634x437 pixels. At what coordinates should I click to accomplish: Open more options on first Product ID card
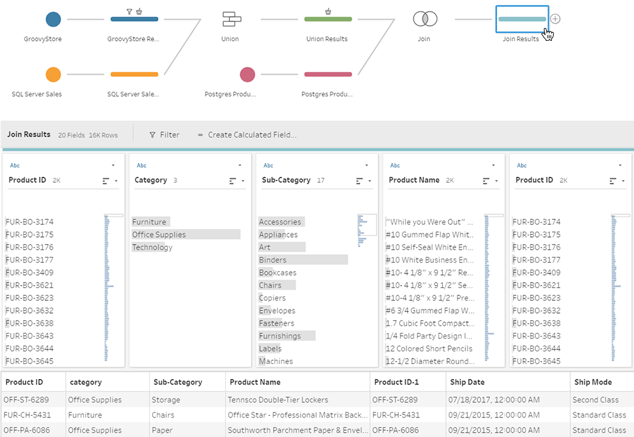113,165
